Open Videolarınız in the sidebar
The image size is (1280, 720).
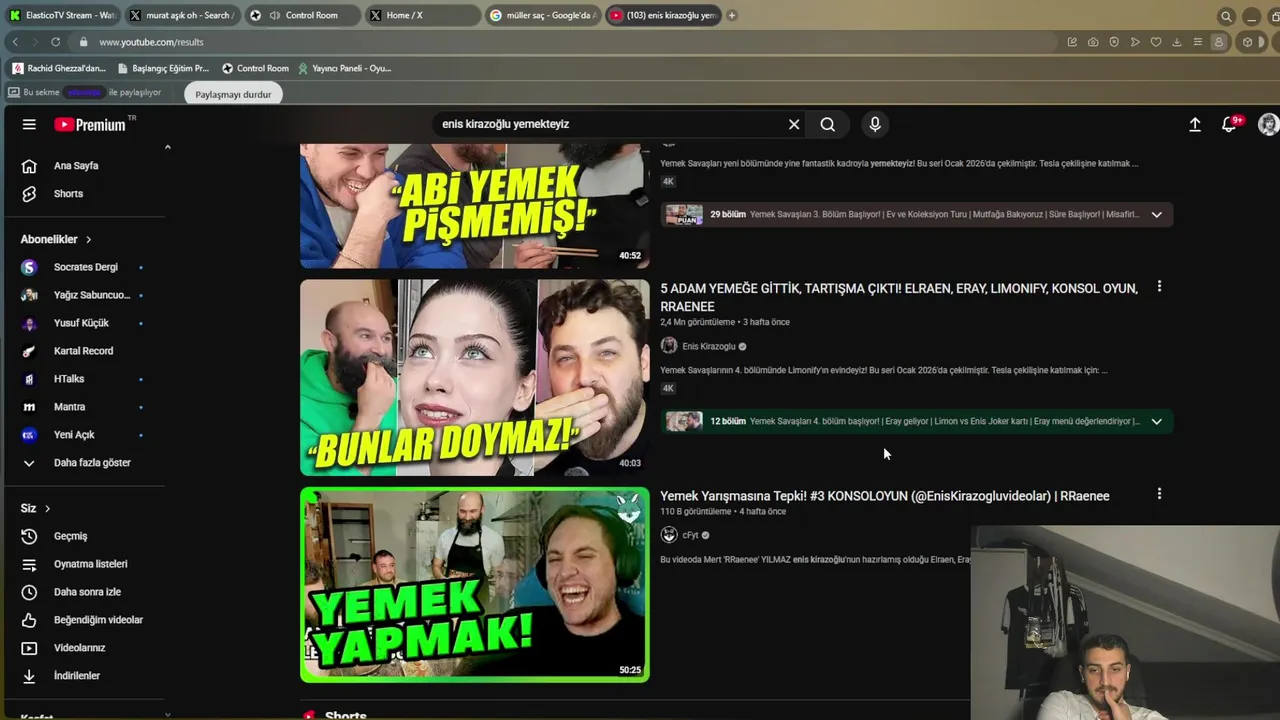point(82,648)
